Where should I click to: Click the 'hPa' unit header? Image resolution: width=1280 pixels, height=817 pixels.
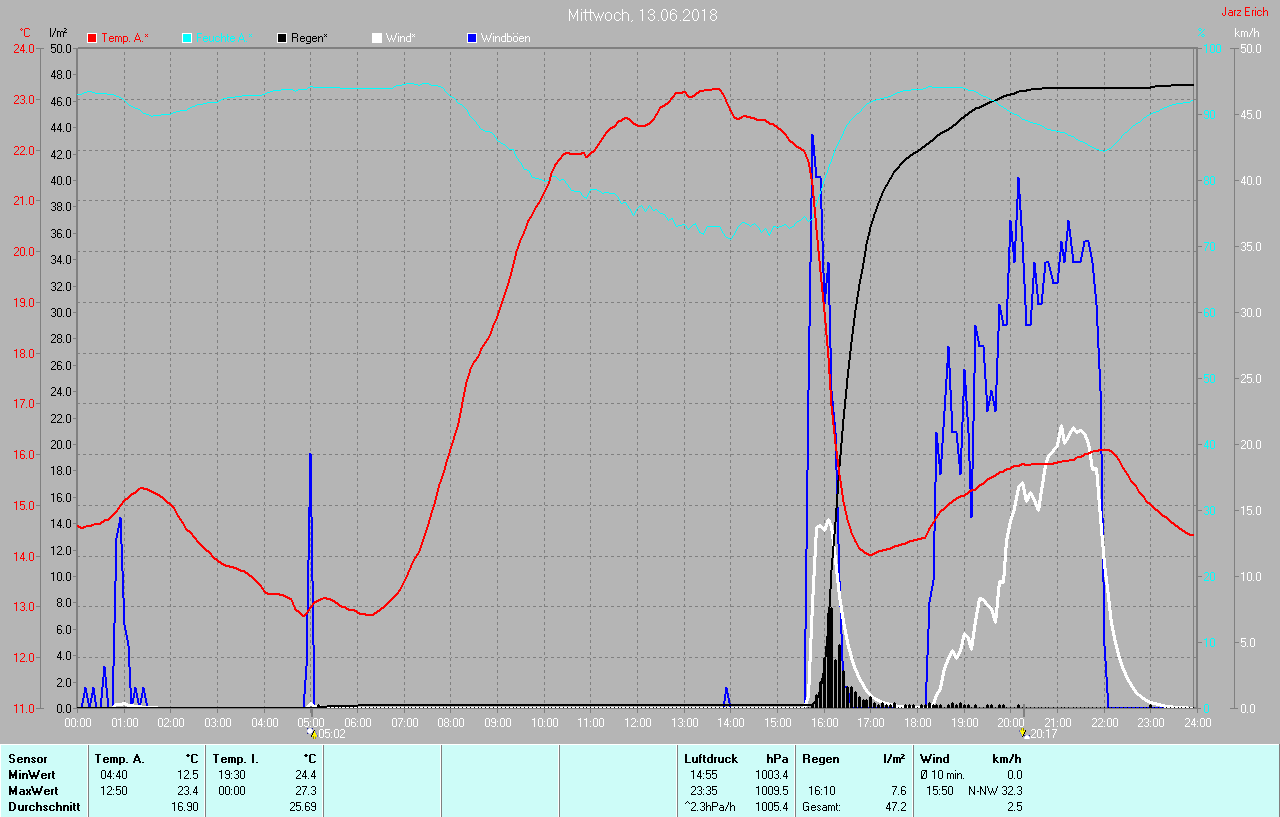click(777, 759)
